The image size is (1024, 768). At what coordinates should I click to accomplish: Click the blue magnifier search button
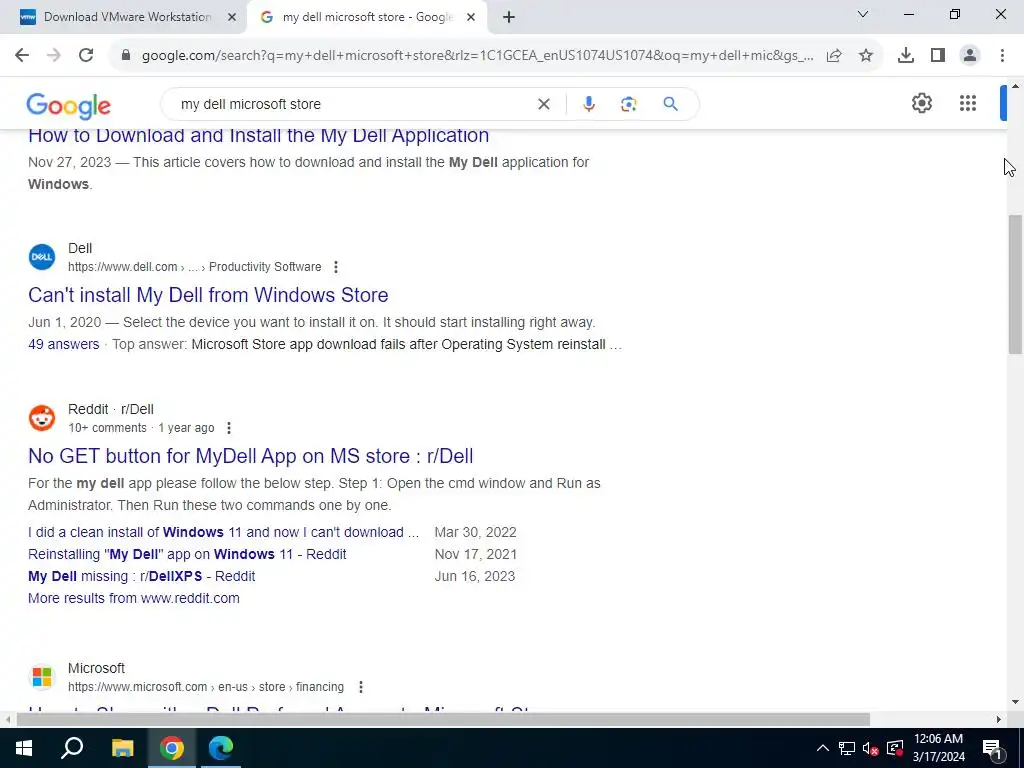670,104
